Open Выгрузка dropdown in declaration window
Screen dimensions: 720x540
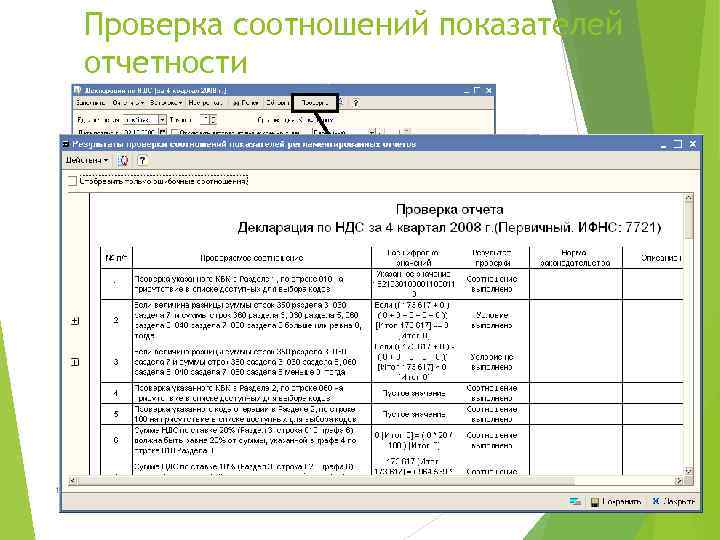click(166, 103)
